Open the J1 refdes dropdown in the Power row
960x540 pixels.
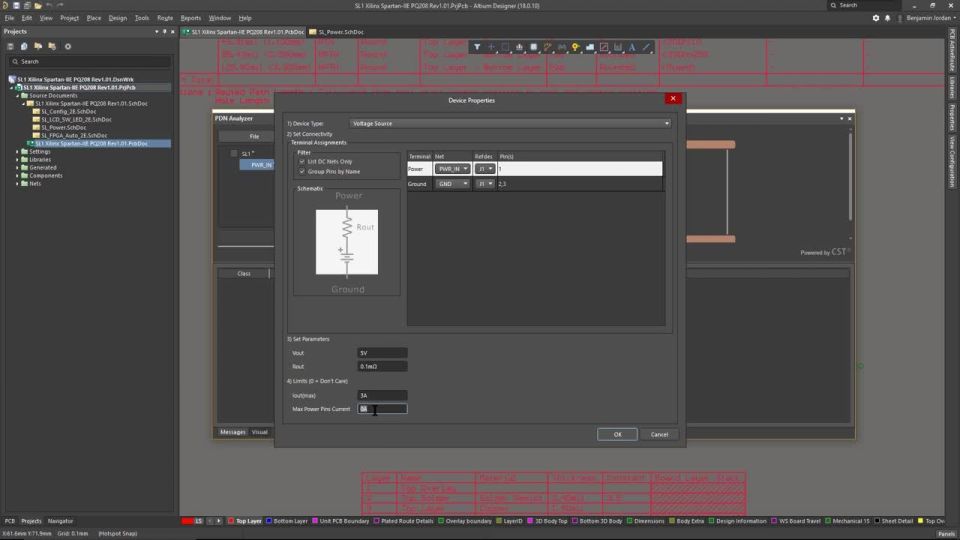coord(484,169)
